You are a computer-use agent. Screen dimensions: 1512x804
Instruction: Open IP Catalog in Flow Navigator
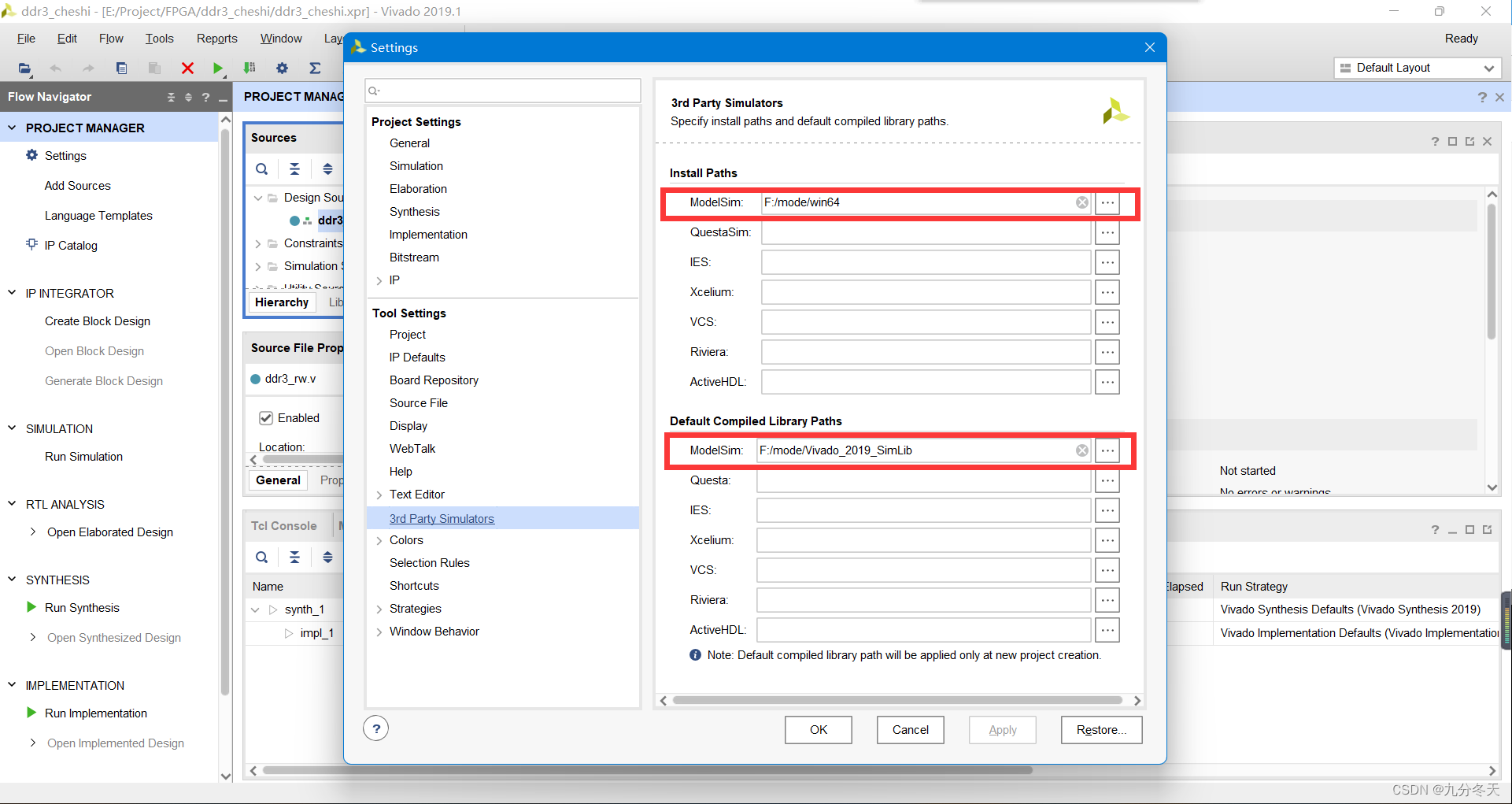[x=71, y=246]
